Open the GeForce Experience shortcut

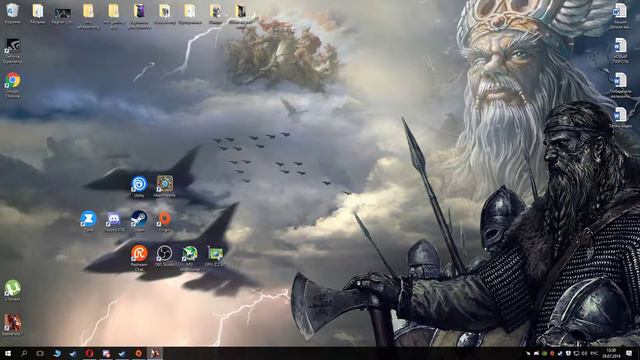[12, 50]
